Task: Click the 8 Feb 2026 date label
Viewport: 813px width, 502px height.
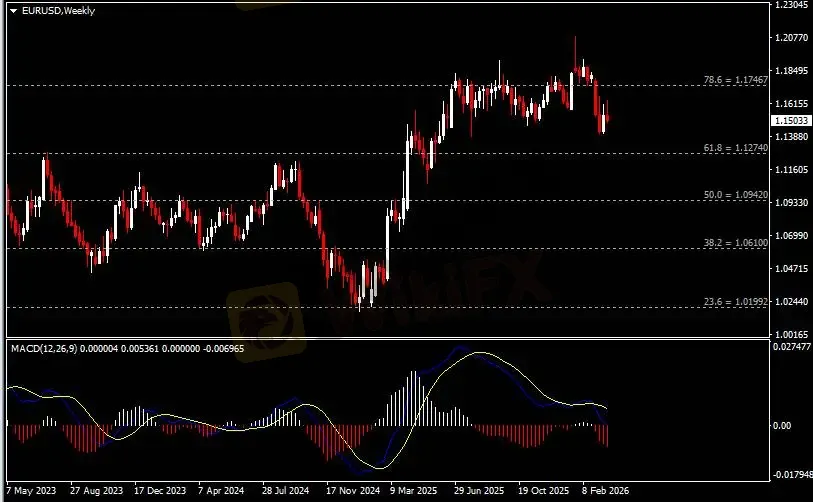Action: click(605, 491)
